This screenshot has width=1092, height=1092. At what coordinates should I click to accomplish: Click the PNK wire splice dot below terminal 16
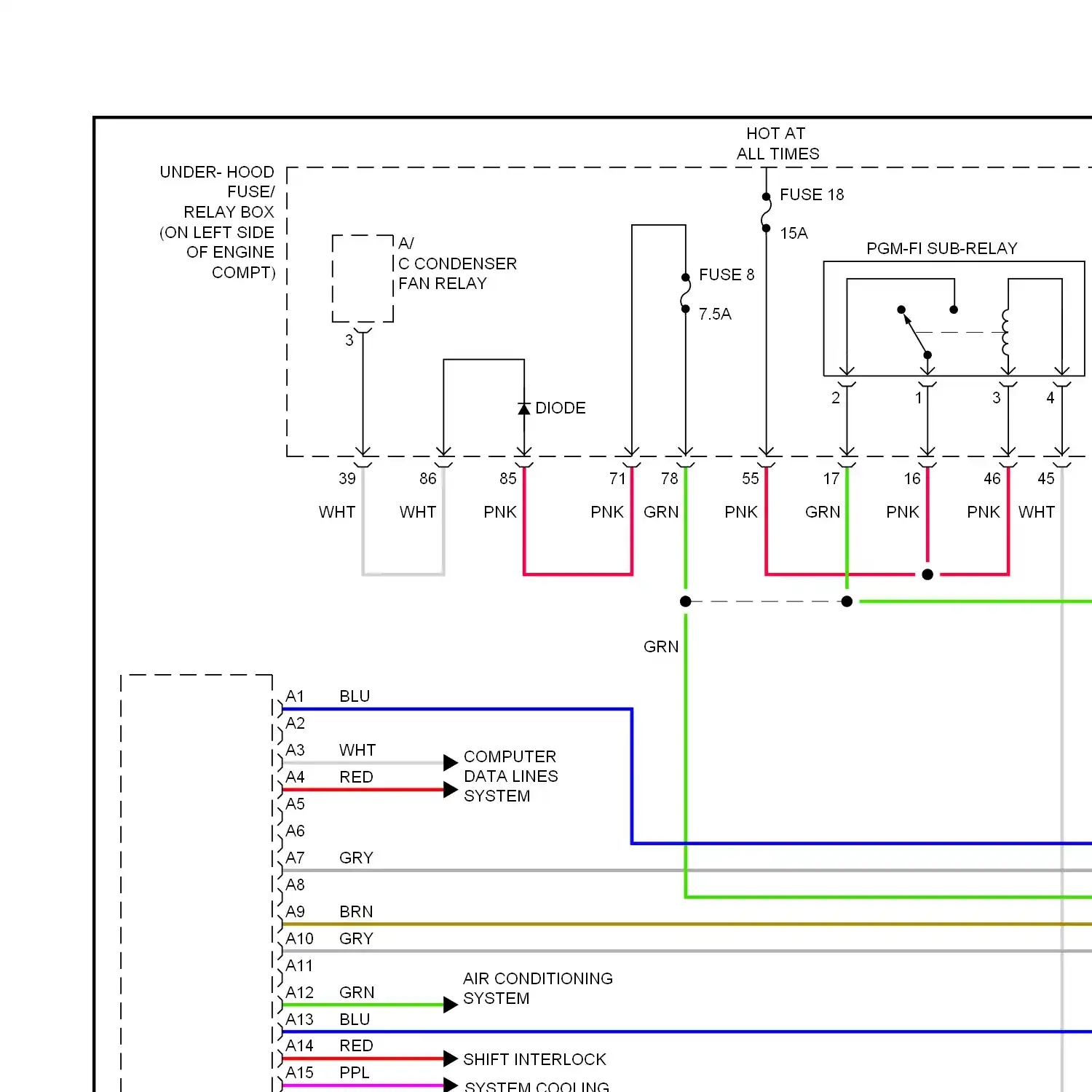(x=927, y=574)
